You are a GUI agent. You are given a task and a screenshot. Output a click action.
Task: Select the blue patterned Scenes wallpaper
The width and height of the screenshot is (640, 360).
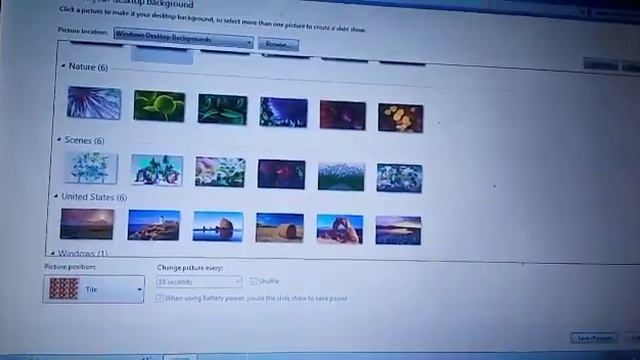click(399, 178)
